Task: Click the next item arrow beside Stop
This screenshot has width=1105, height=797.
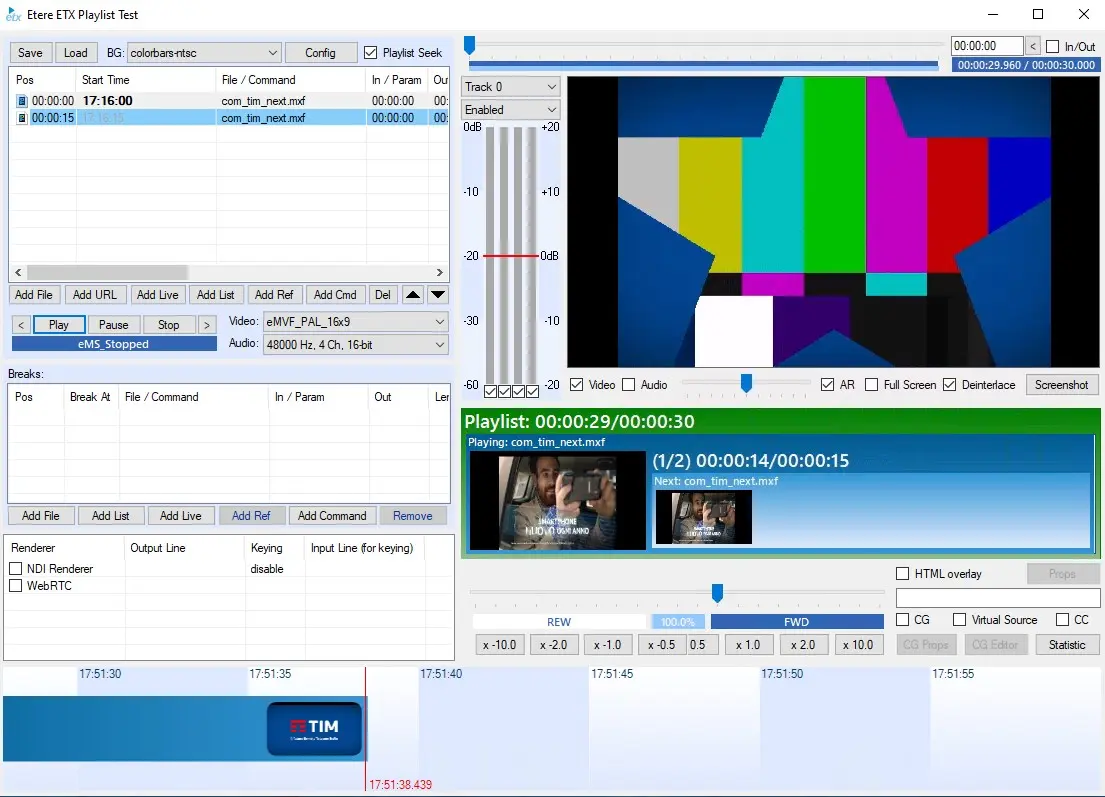Action: point(207,325)
